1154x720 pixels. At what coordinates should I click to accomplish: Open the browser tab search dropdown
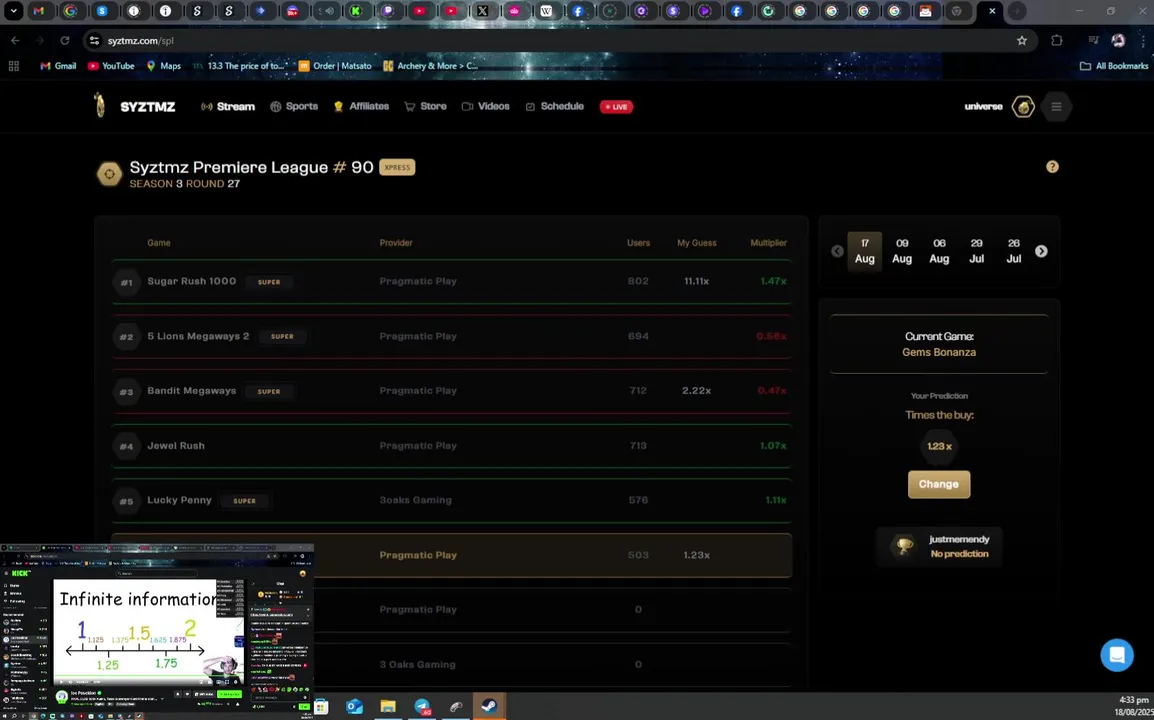pyautogui.click(x=14, y=11)
